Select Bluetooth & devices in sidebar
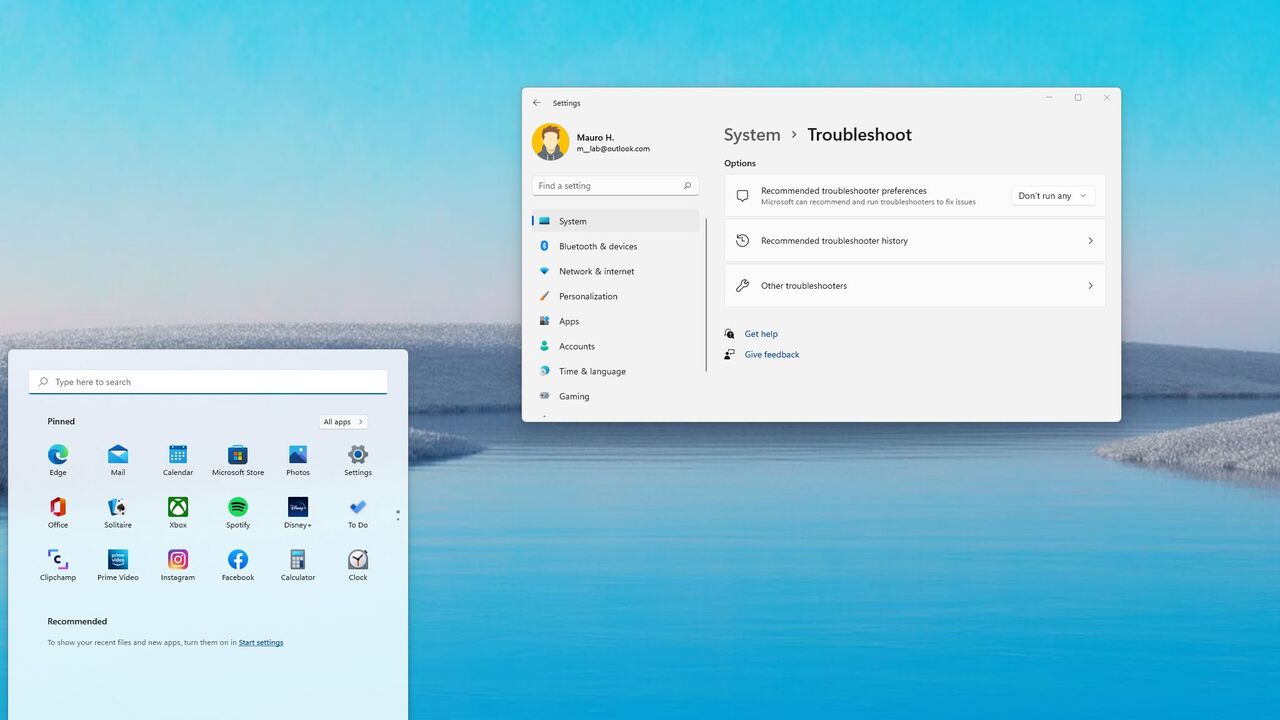1280x720 pixels. (597, 246)
